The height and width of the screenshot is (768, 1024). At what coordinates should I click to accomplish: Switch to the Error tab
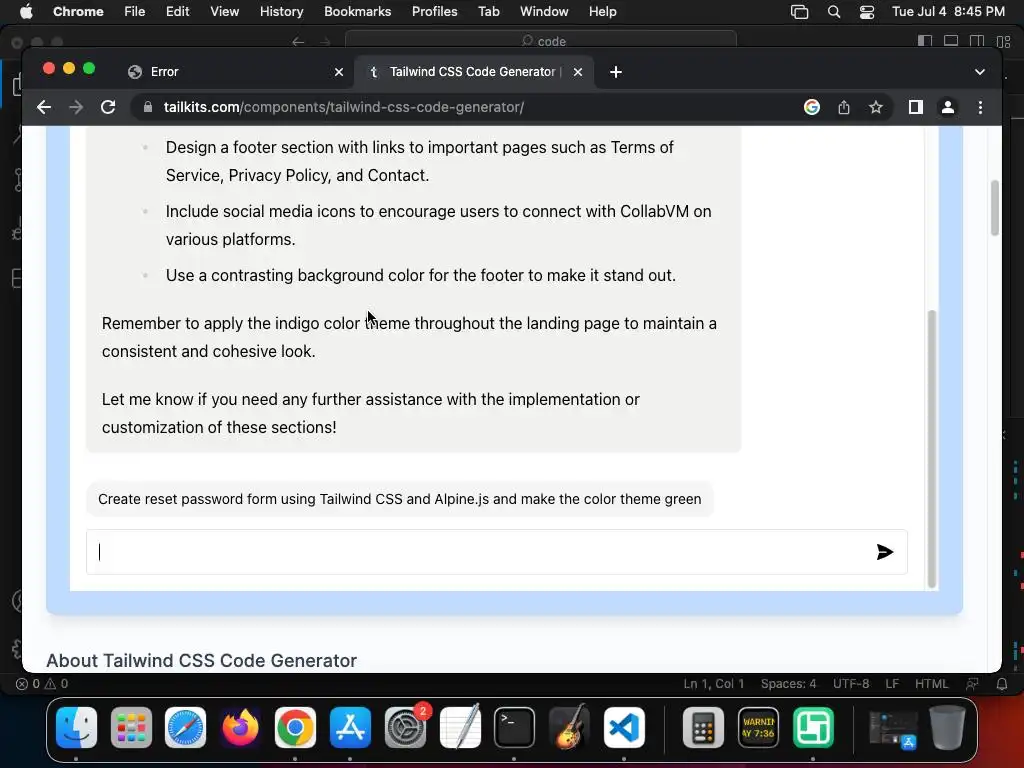pos(235,72)
